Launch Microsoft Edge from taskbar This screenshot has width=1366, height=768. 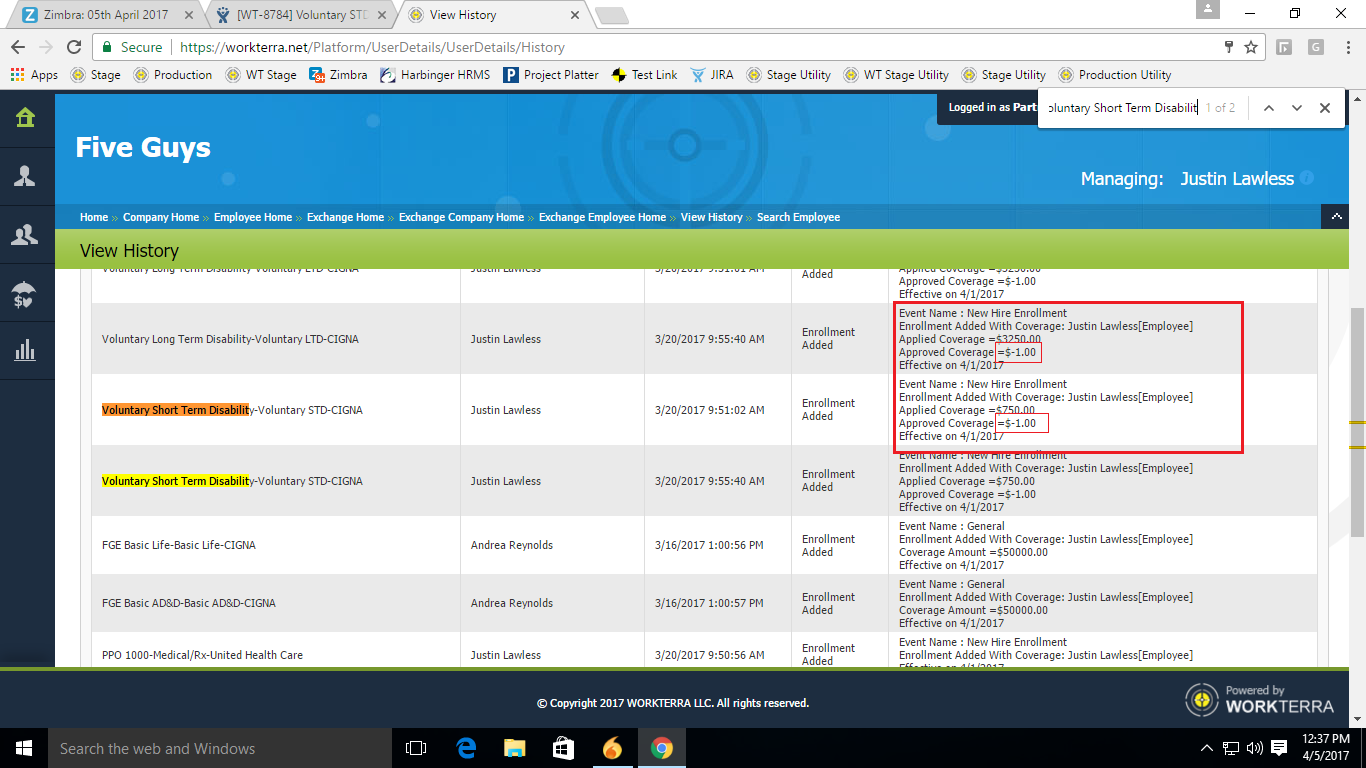pyautogui.click(x=466, y=748)
